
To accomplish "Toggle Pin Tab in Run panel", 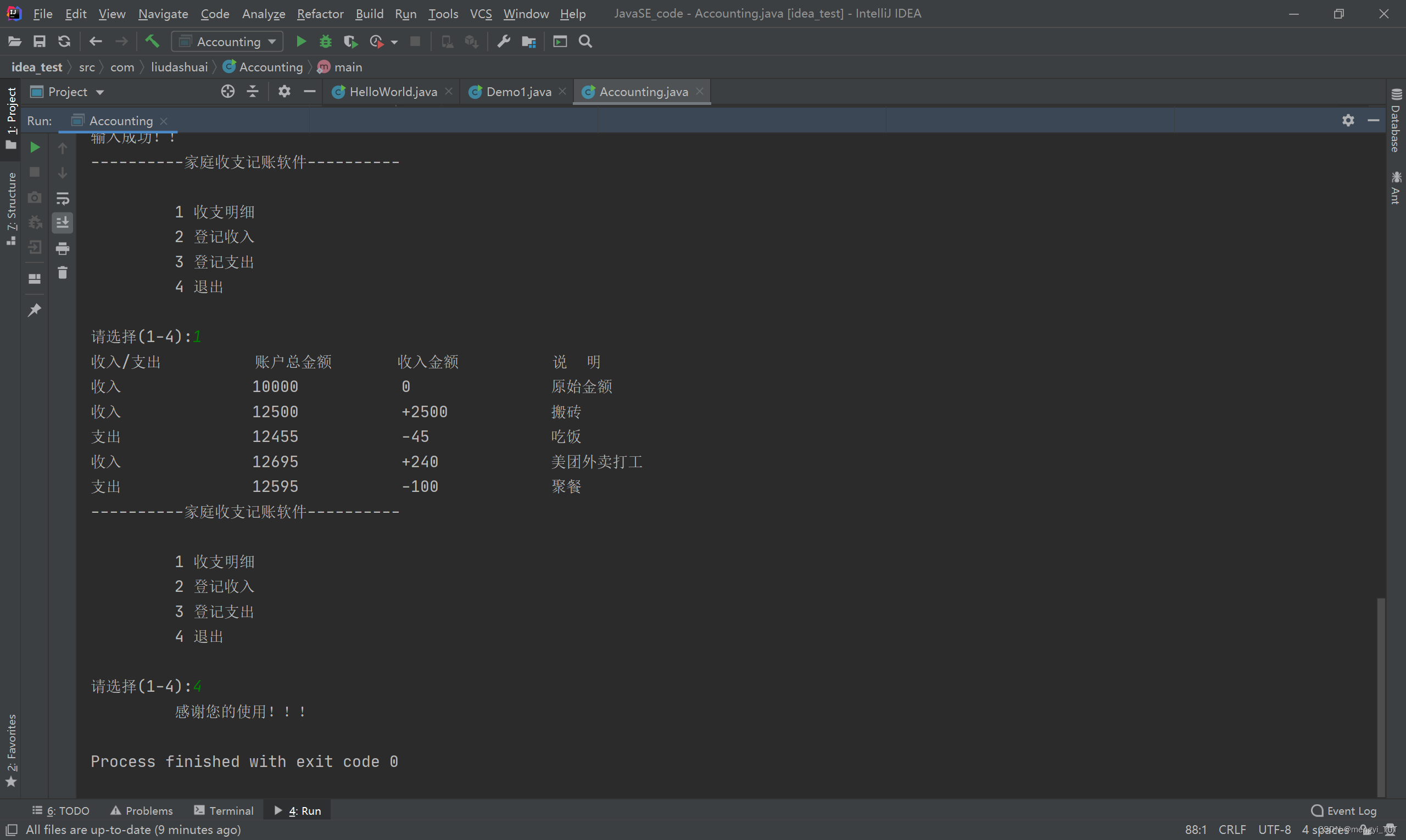I will pyautogui.click(x=35, y=310).
